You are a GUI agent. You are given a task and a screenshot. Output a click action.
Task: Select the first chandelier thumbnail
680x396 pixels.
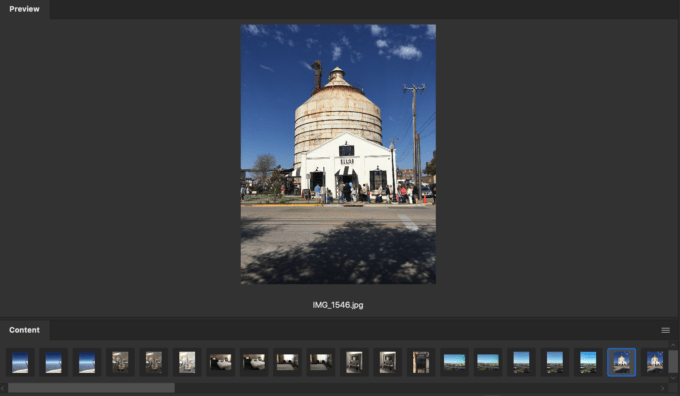click(x=120, y=362)
